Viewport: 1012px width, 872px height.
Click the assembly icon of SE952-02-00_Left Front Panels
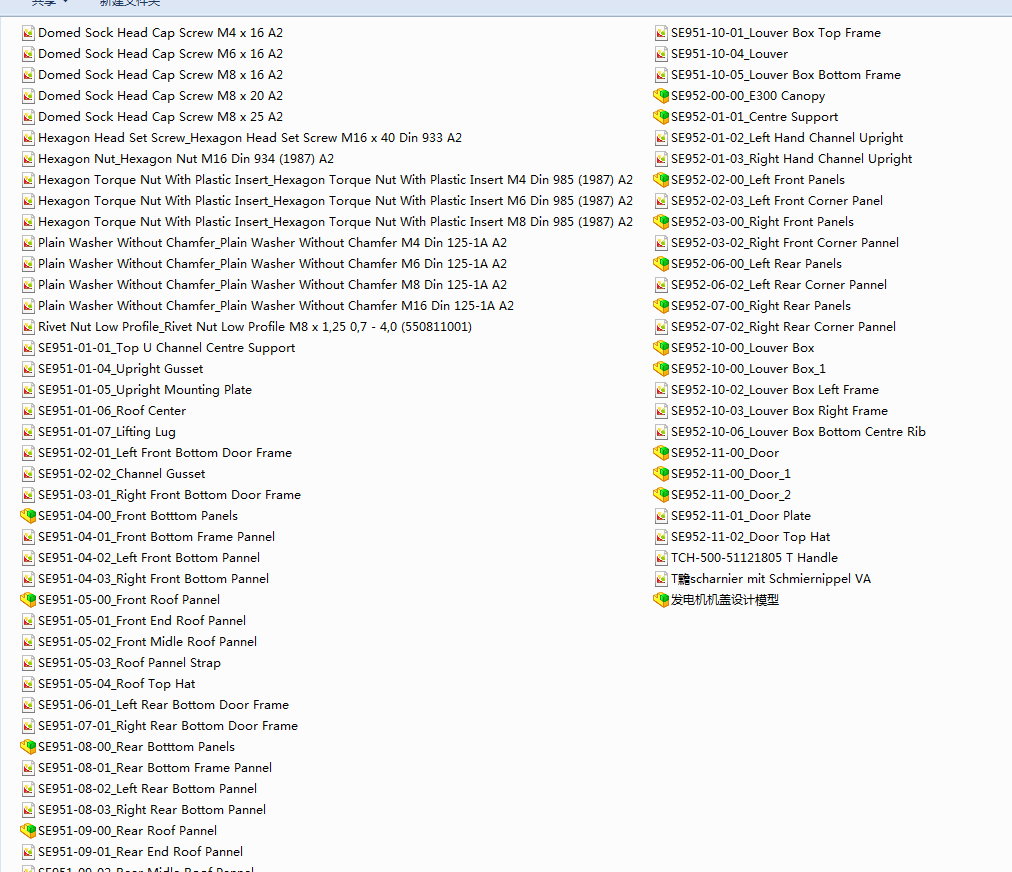point(661,179)
